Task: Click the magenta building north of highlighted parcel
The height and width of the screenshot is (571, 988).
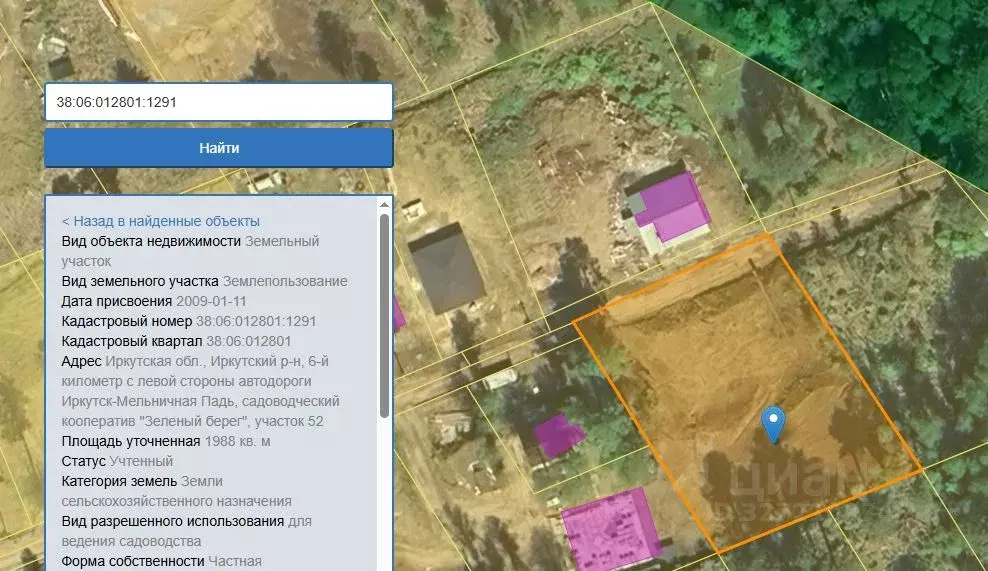Action: coord(670,207)
